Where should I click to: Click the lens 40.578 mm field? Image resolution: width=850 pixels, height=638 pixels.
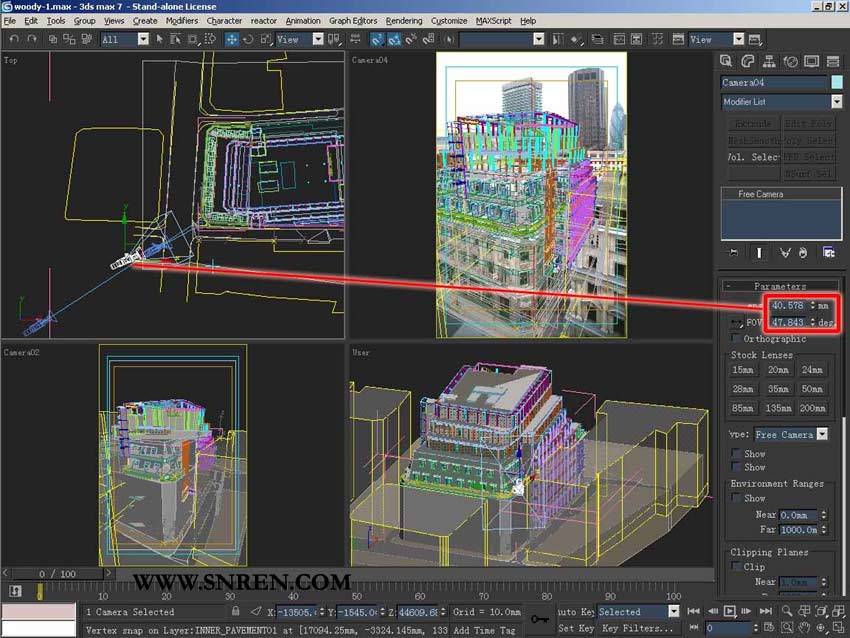[790, 305]
